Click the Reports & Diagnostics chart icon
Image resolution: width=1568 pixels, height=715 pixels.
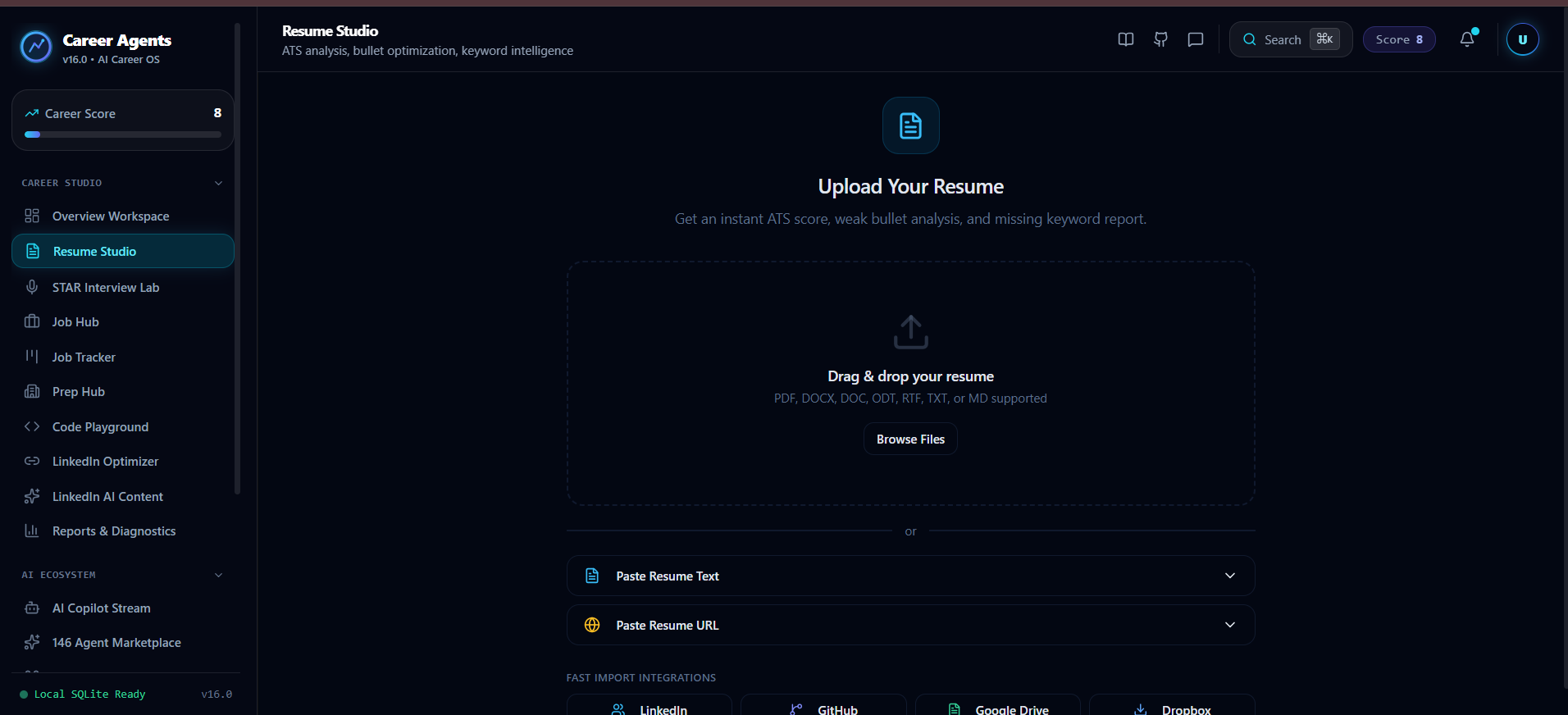(32, 531)
